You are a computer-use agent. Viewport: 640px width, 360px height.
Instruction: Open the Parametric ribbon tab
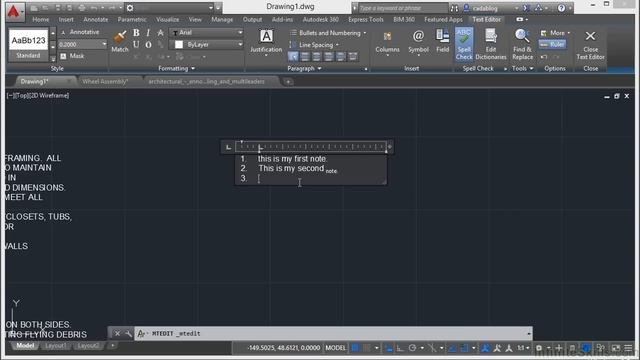(132, 19)
